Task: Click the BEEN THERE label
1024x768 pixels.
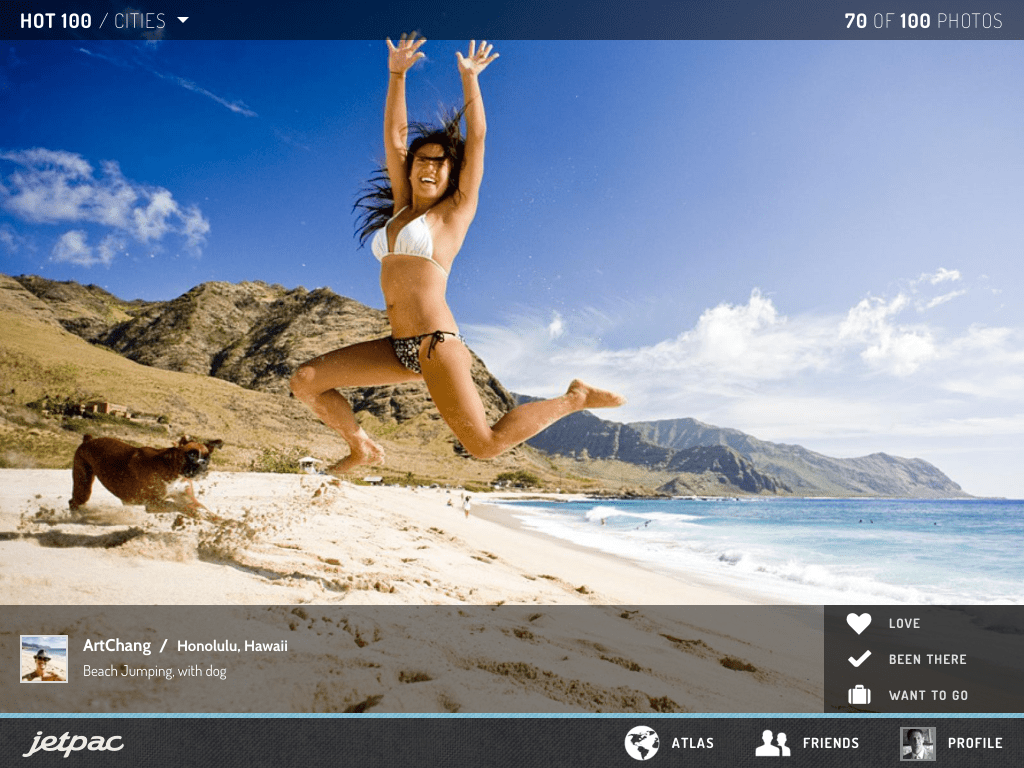Action: pos(927,659)
